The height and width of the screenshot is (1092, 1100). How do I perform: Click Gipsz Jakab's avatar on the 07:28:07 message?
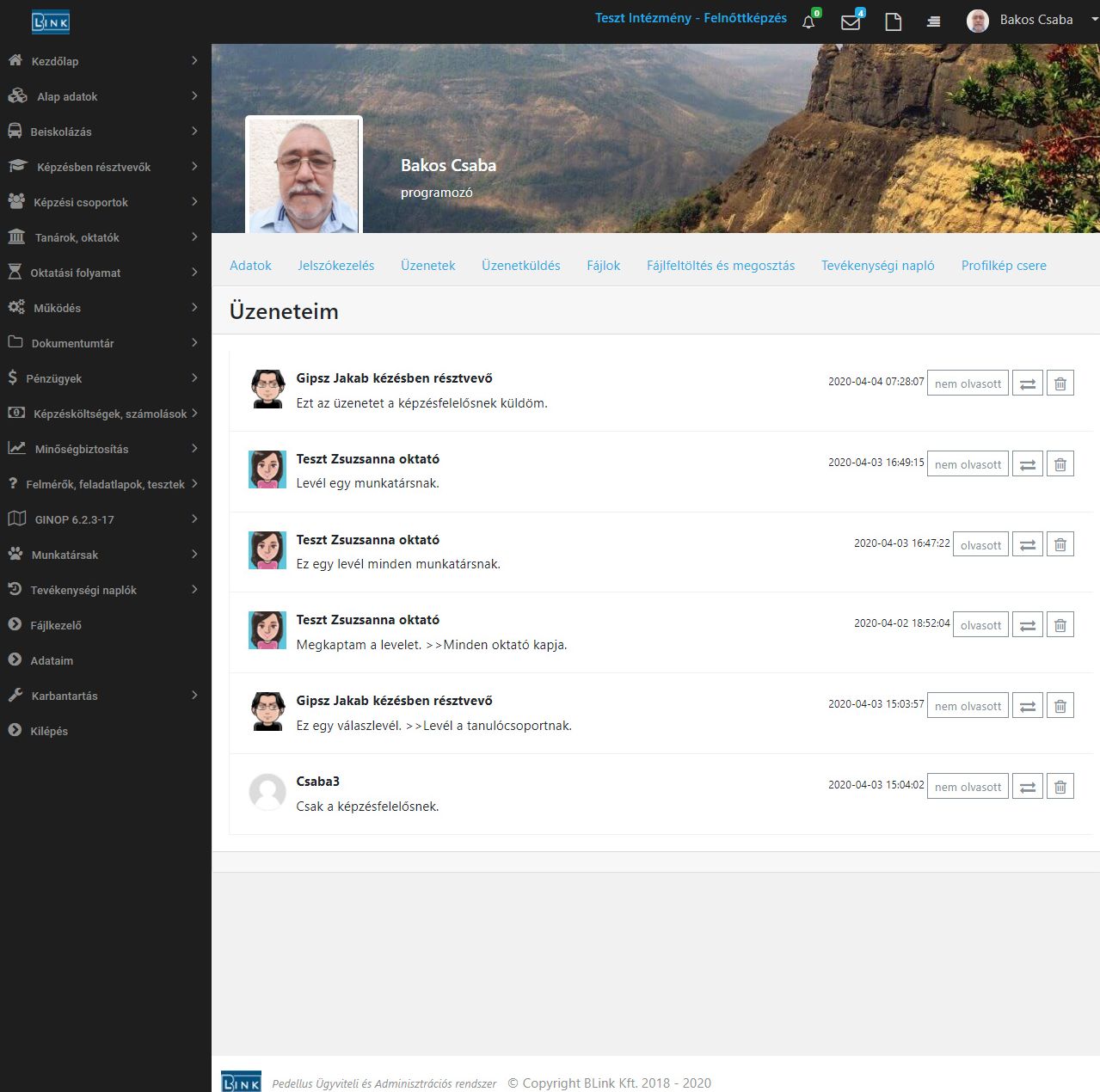coord(267,389)
